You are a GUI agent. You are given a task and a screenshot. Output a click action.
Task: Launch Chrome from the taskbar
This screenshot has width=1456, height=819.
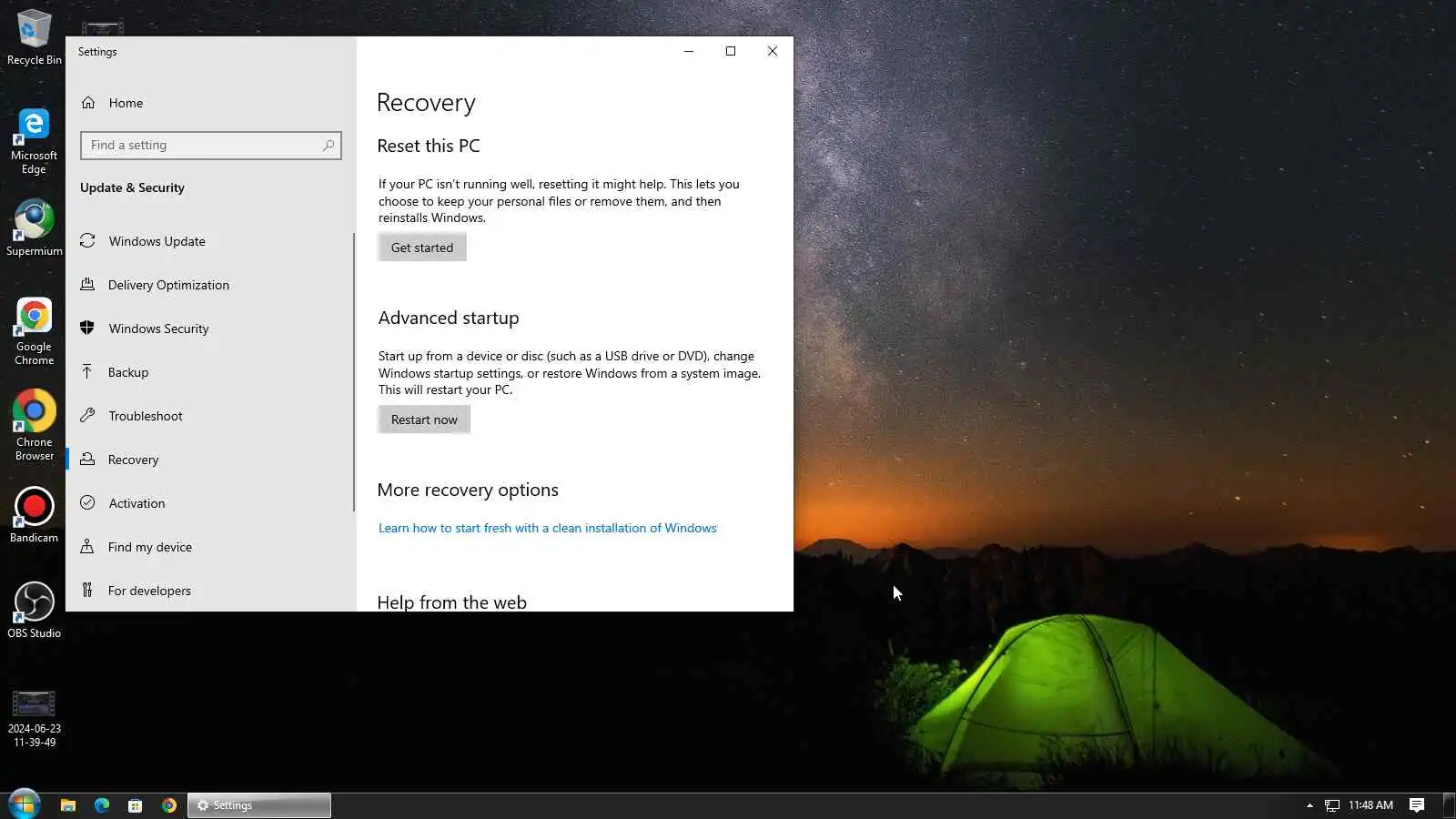[x=168, y=805]
